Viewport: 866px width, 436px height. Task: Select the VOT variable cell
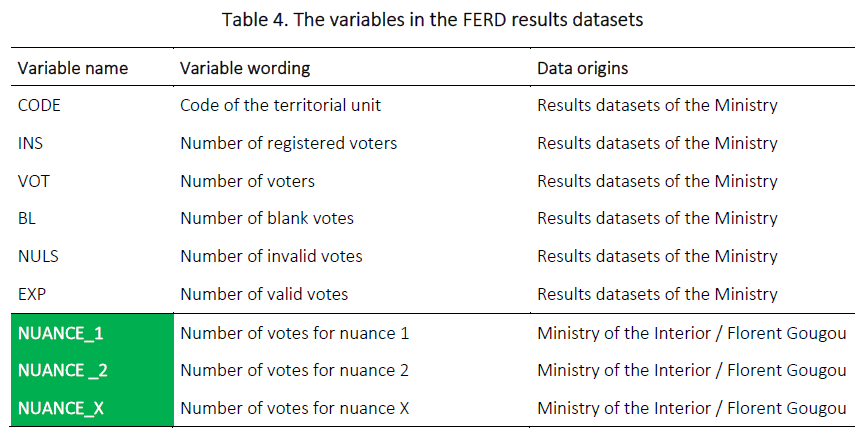pos(33,181)
